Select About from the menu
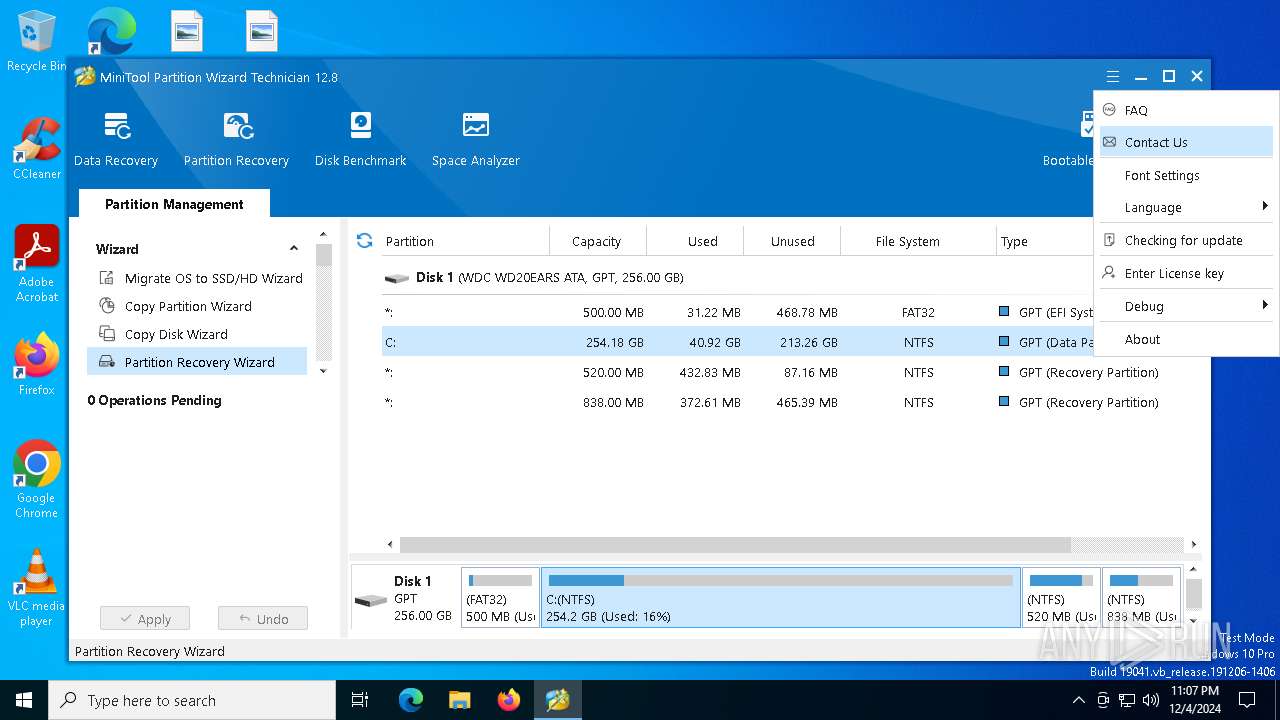This screenshot has height=720, width=1280. [x=1186, y=339]
